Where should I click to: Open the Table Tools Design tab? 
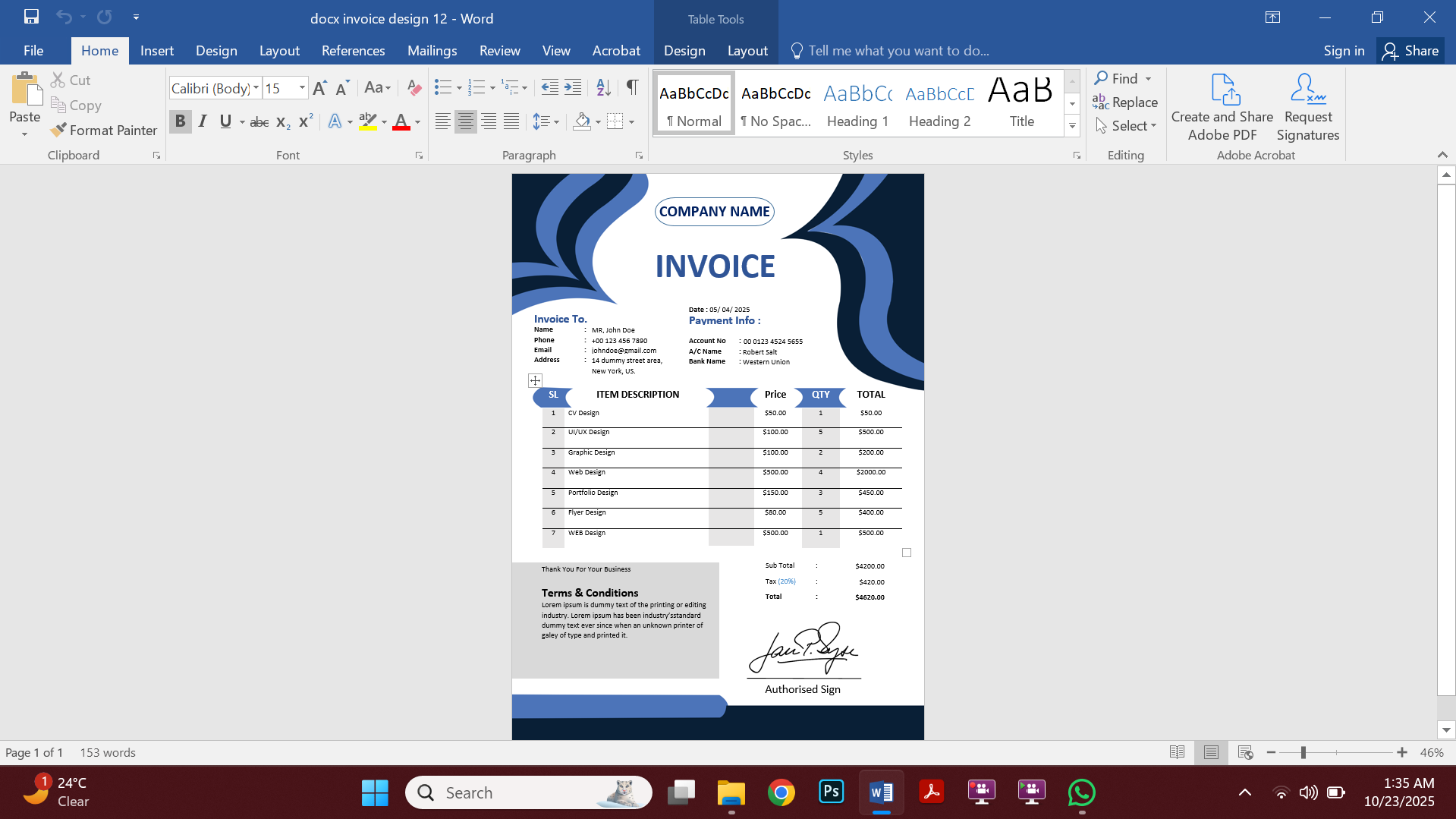tap(684, 50)
